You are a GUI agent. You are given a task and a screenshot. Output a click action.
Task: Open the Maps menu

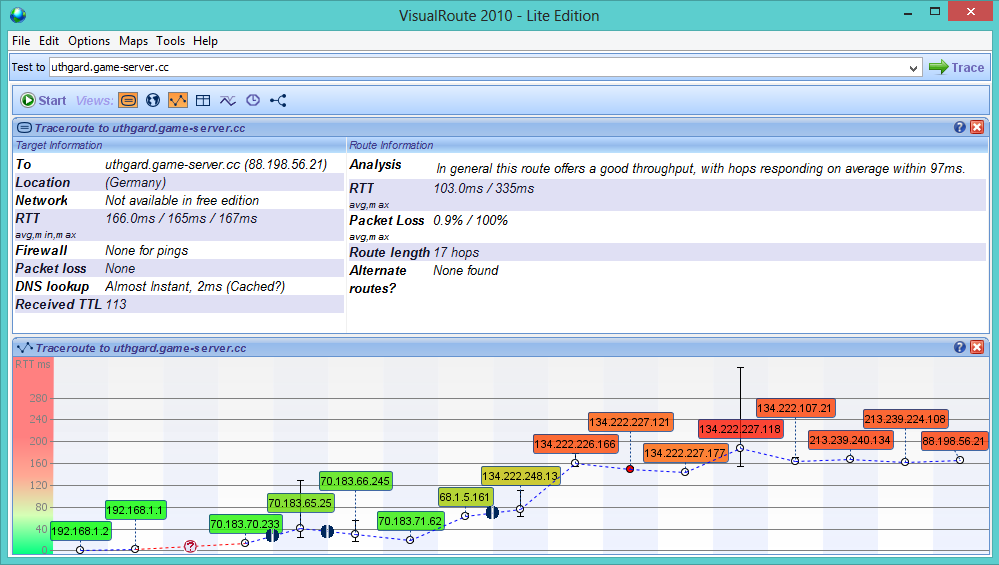pyautogui.click(x=133, y=41)
